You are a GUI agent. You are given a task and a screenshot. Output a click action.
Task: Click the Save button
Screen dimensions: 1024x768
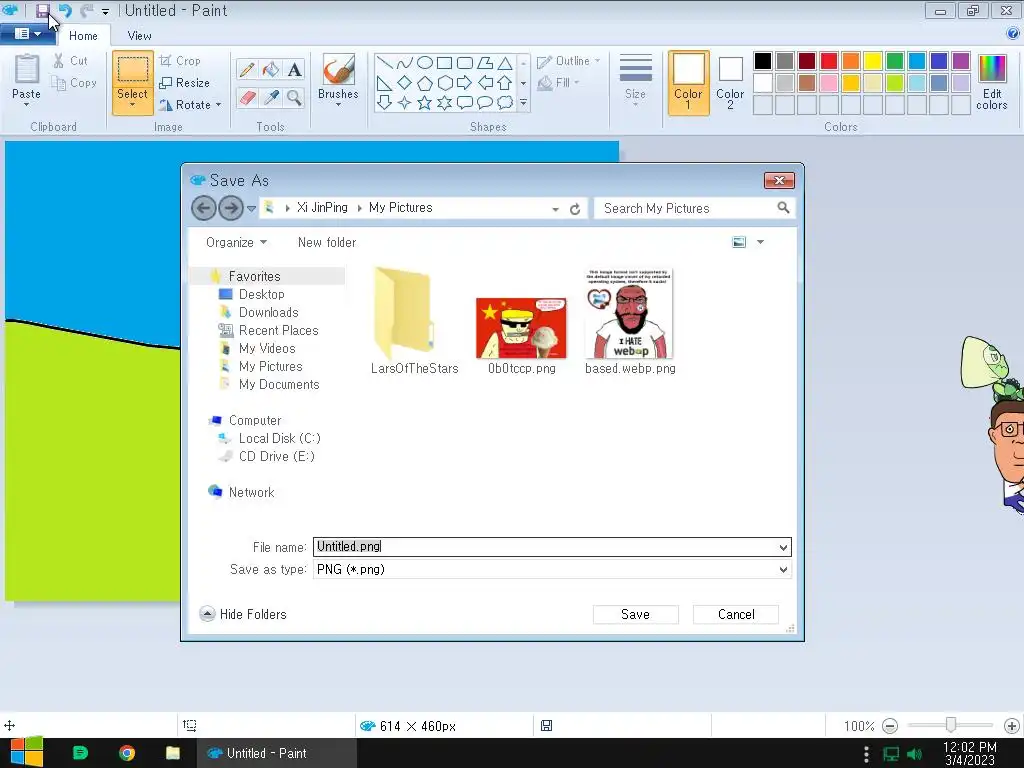click(635, 615)
